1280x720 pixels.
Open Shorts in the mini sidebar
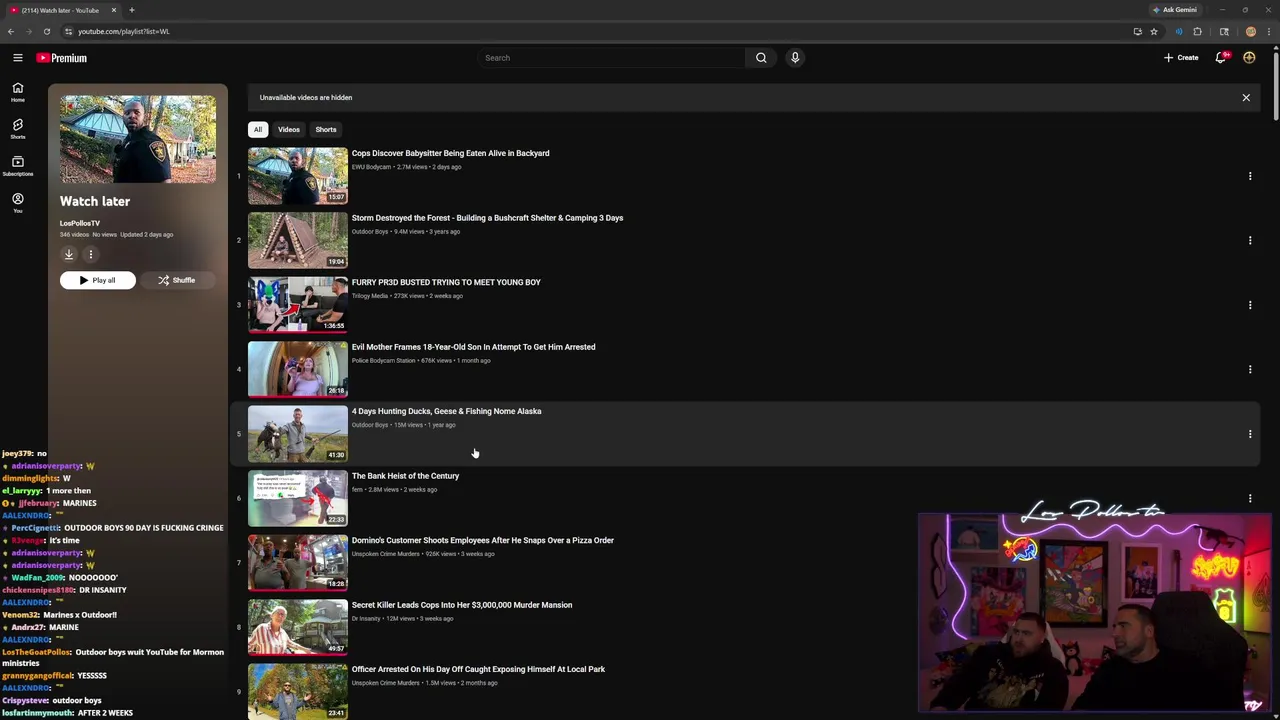pos(17,129)
